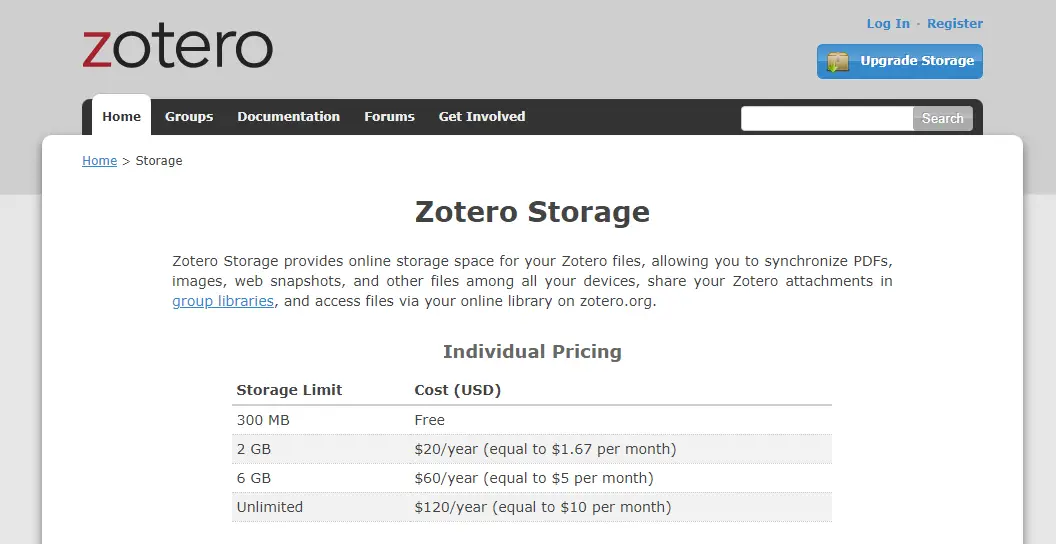1056x544 pixels.
Task: Click the Individual Pricing heading
Action: [532, 351]
